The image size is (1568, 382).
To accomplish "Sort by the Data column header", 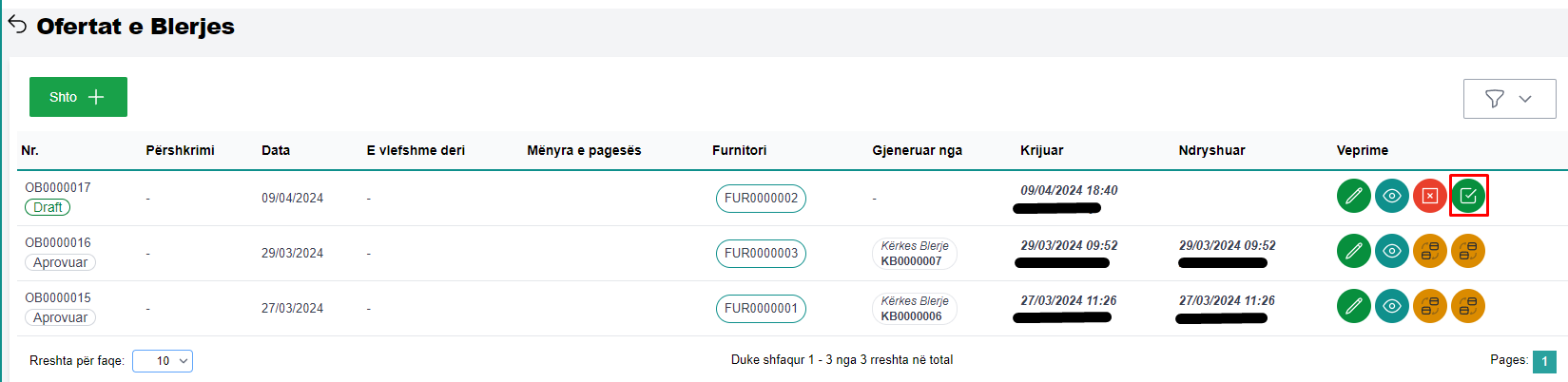I will pos(276,150).
